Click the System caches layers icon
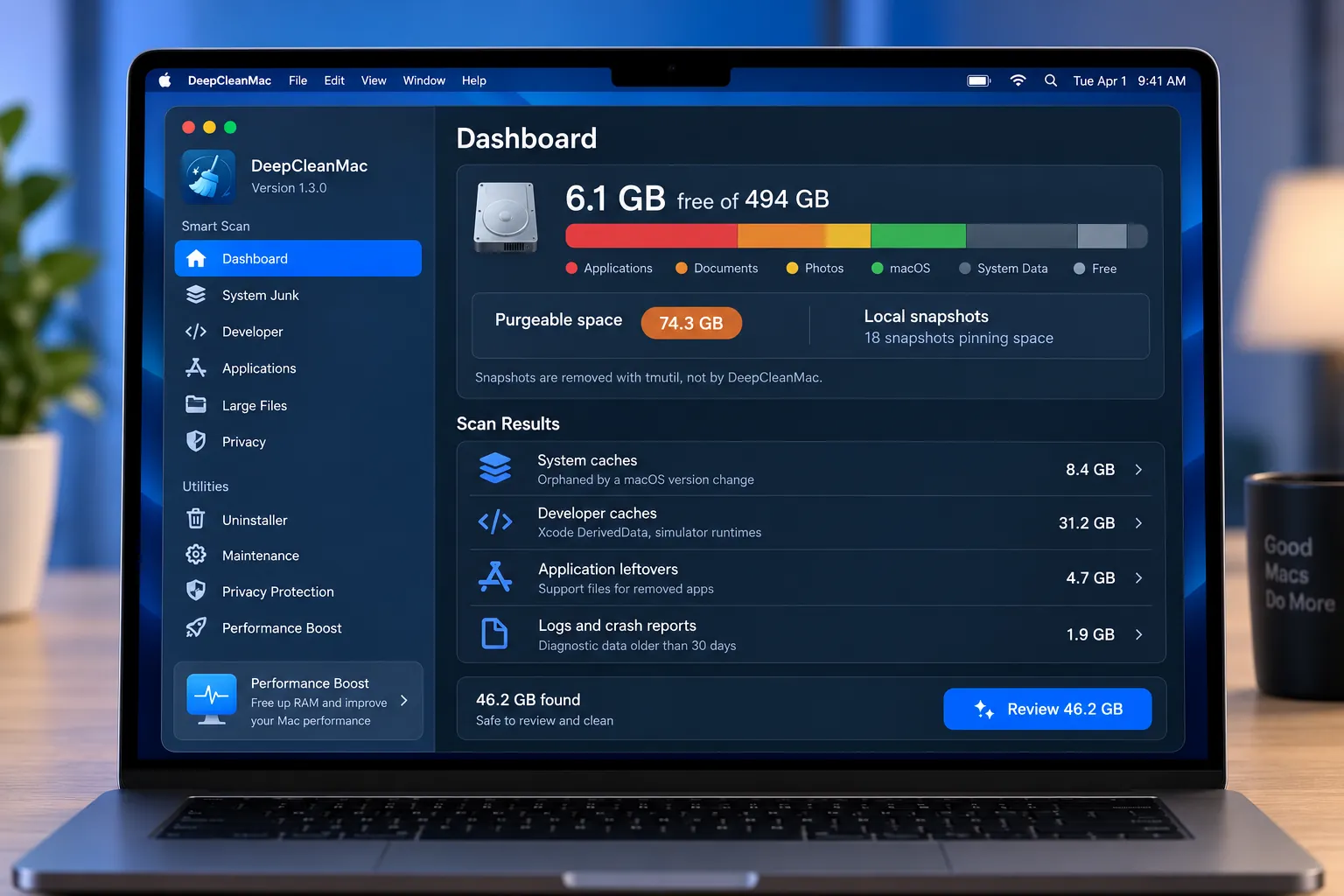The width and height of the screenshot is (1344, 896). click(495, 468)
